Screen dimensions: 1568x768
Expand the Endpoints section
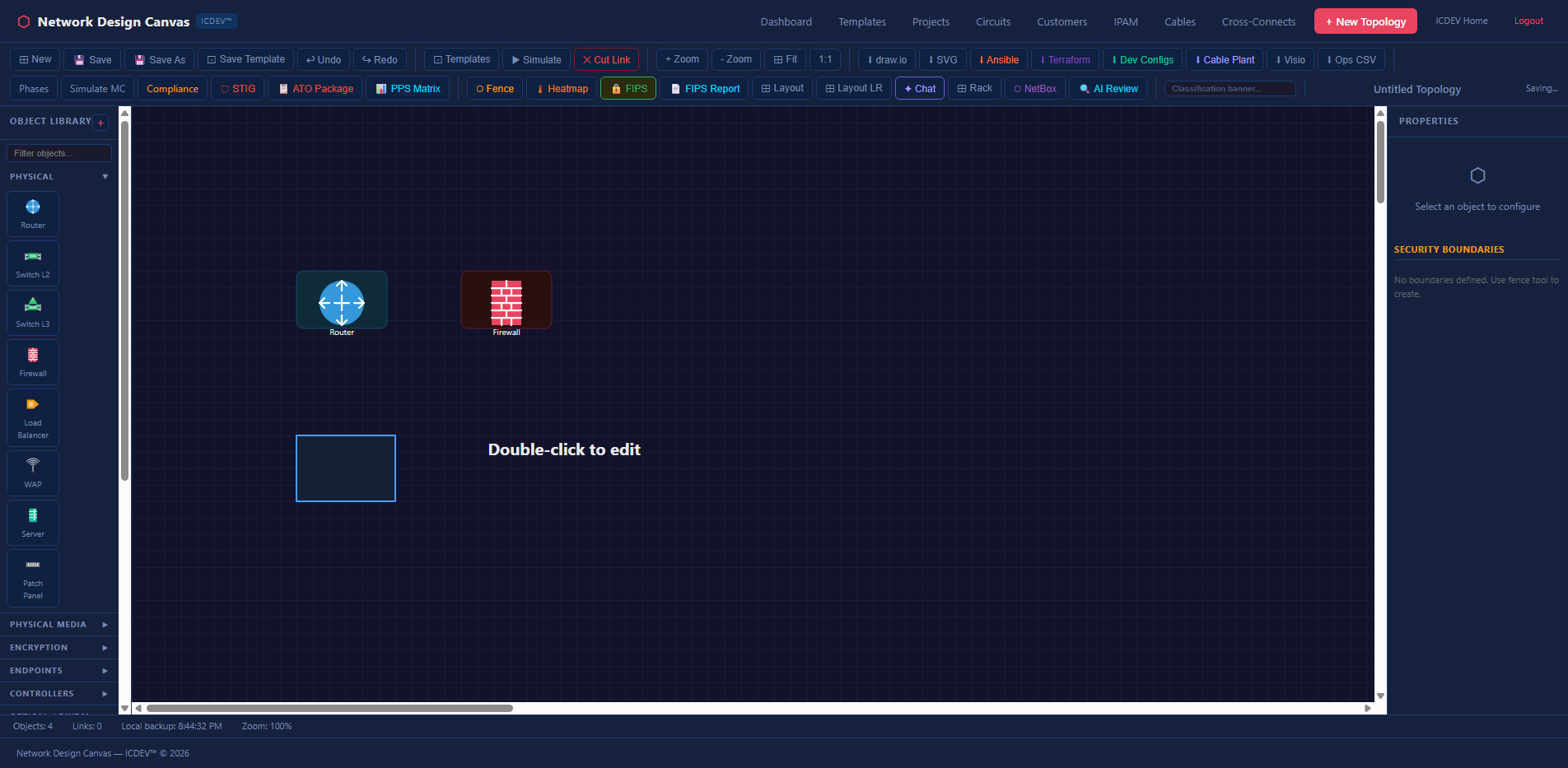pyautogui.click(x=59, y=671)
